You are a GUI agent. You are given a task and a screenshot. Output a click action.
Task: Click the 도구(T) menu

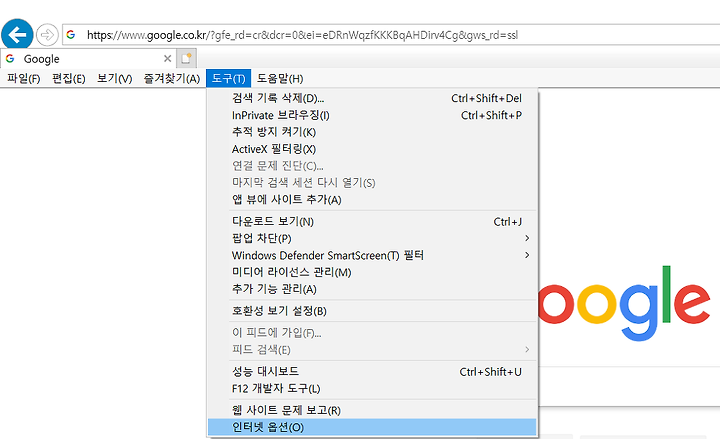(x=229, y=79)
